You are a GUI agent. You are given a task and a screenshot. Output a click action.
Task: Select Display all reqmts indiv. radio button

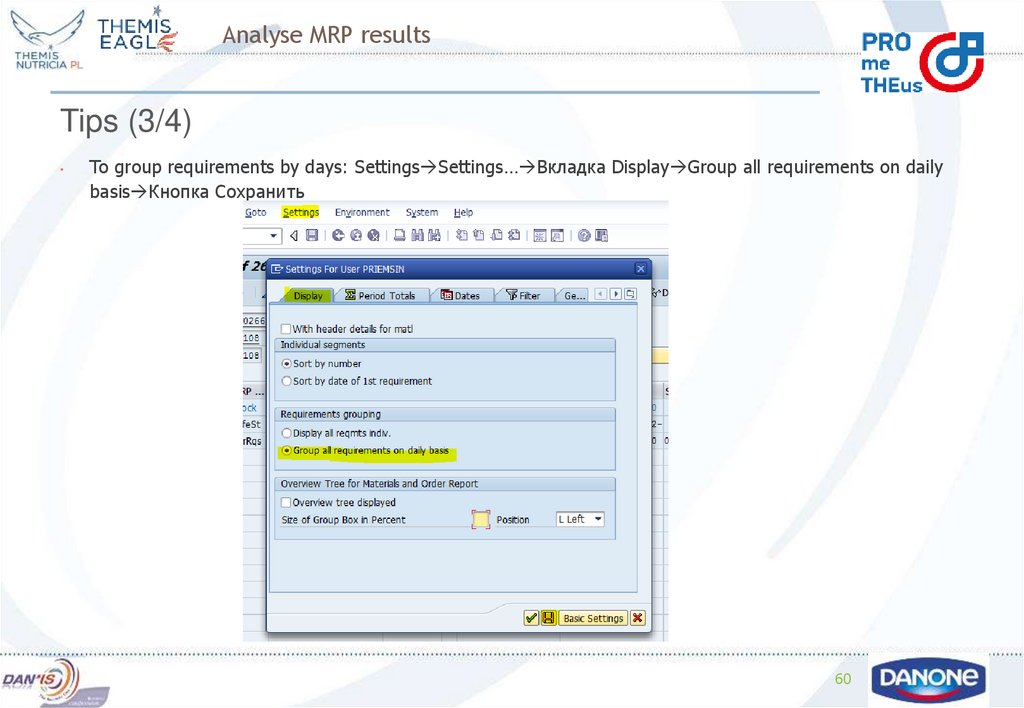point(286,431)
